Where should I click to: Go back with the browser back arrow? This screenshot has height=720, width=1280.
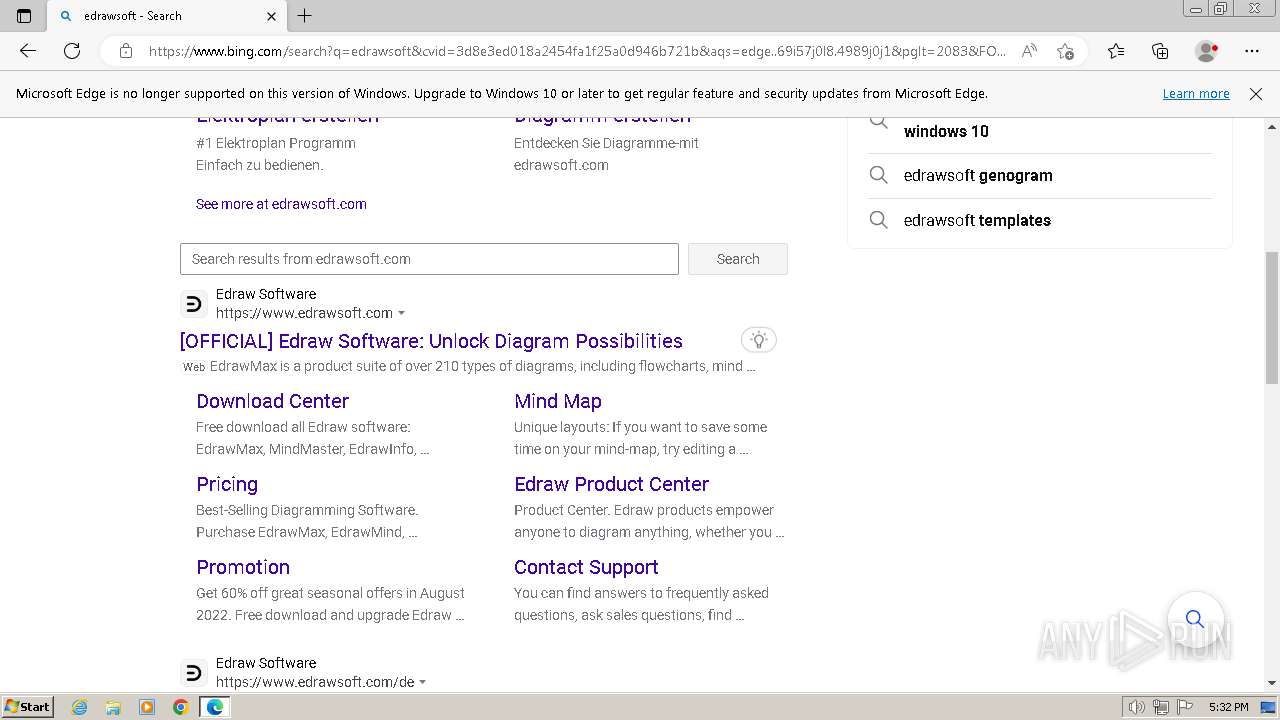pyautogui.click(x=28, y=51)
